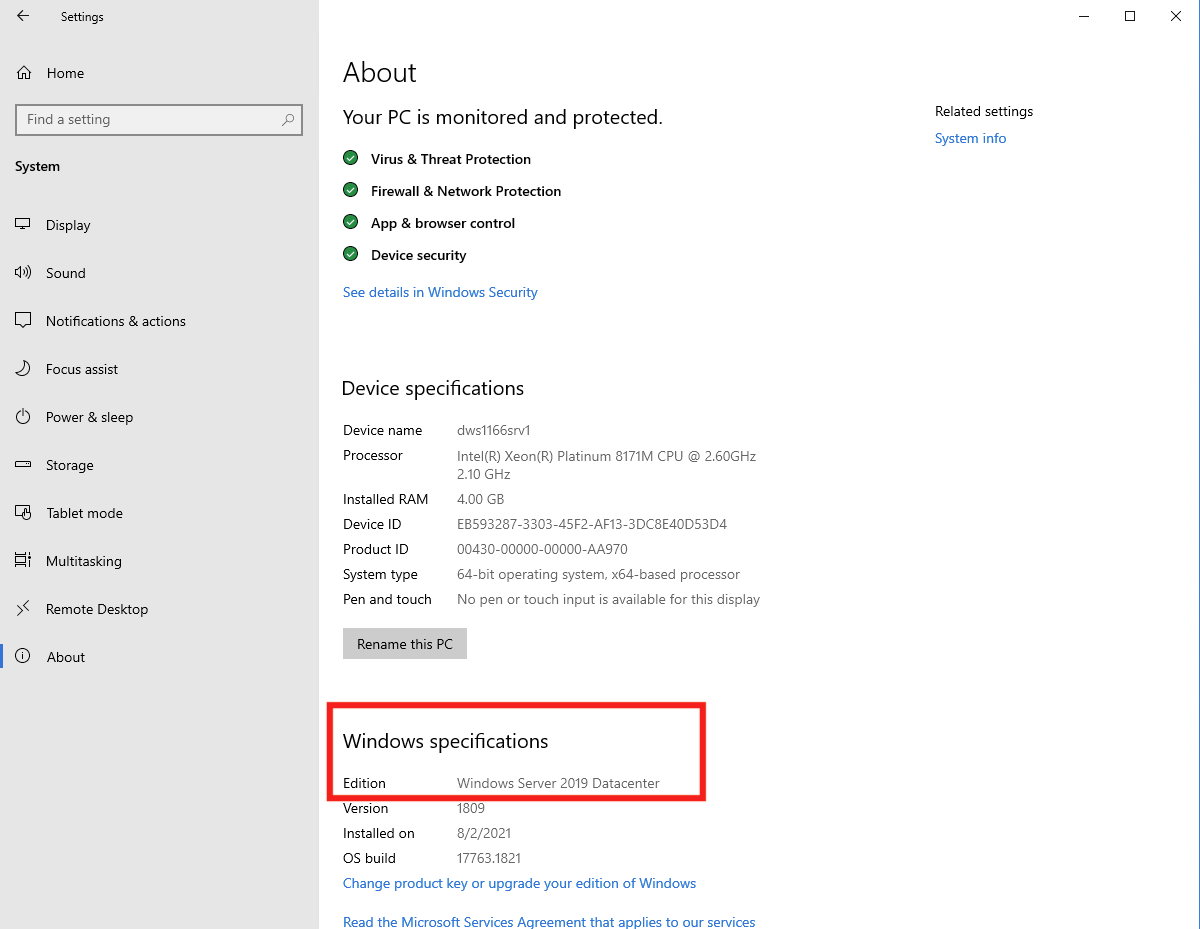This screenshot has width=1200, height=929.
Task: Click the Find a setting search box
Action: [x=159, y=120]
